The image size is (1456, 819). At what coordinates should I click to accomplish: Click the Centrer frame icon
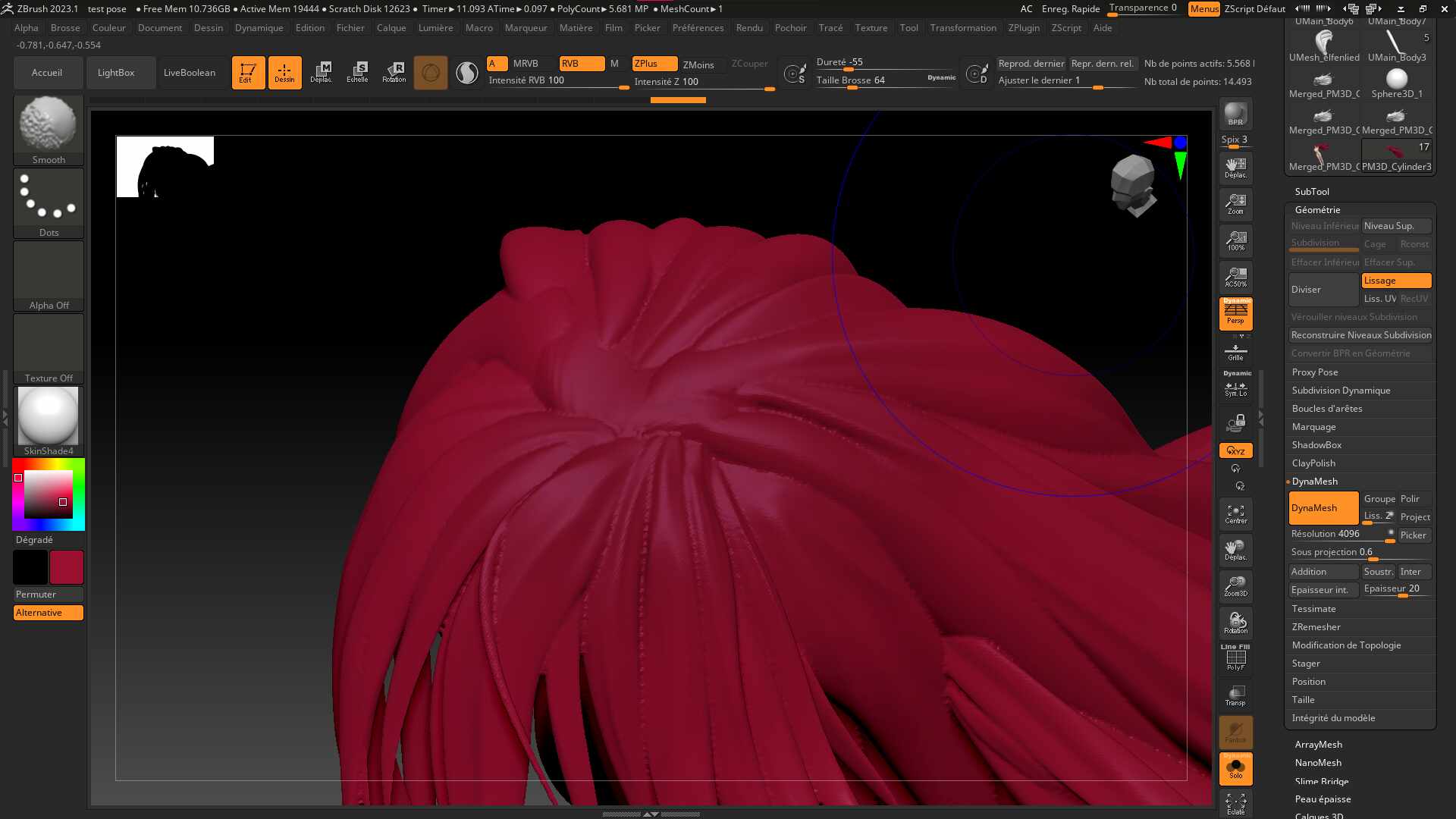[1235, 514]
